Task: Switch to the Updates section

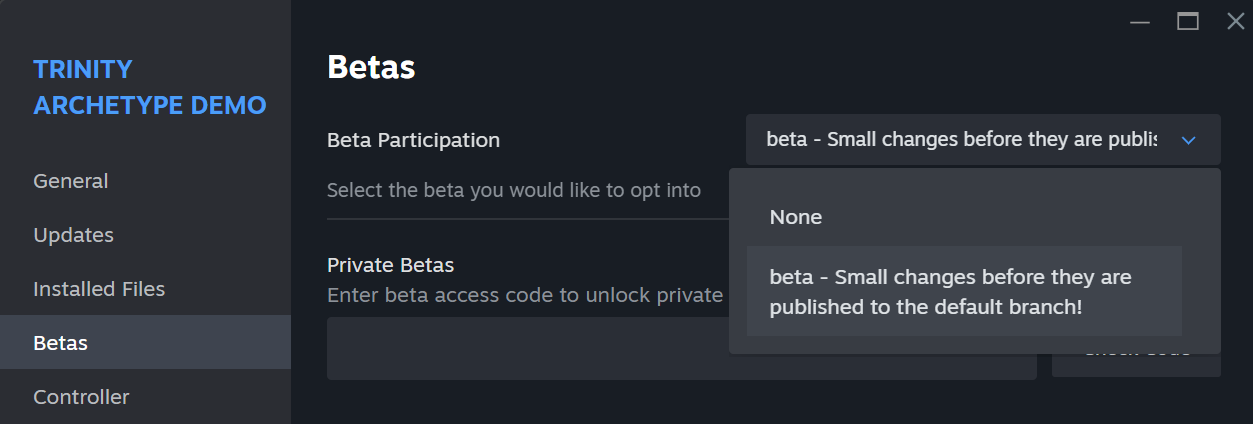Action: point(73,235)
